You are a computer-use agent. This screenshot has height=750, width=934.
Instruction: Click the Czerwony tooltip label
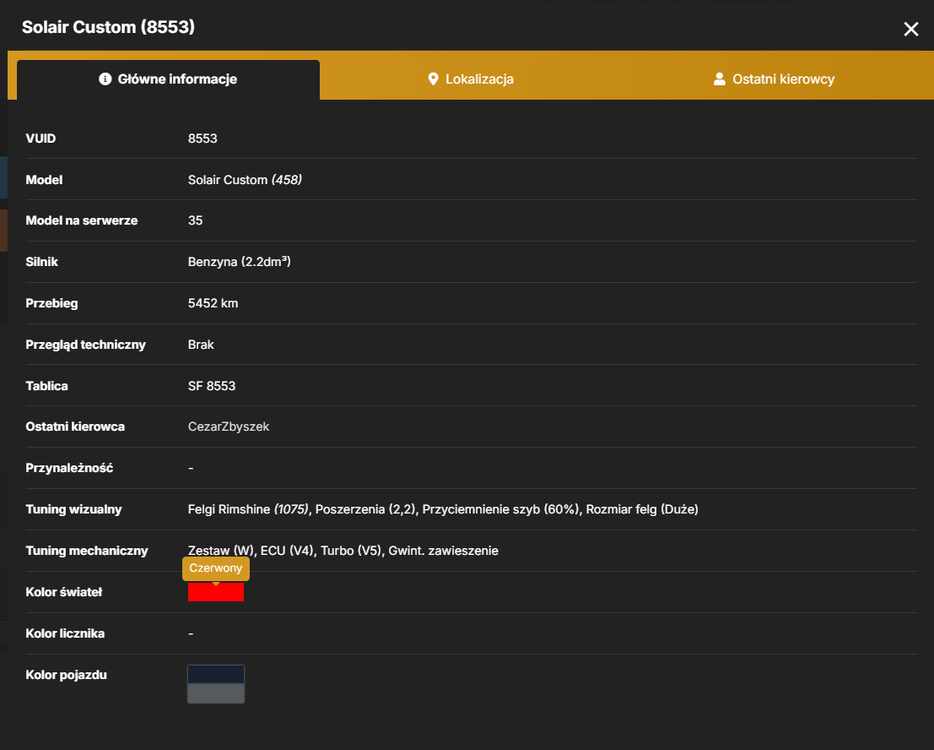pyautogui.click(x=216, y=568)
